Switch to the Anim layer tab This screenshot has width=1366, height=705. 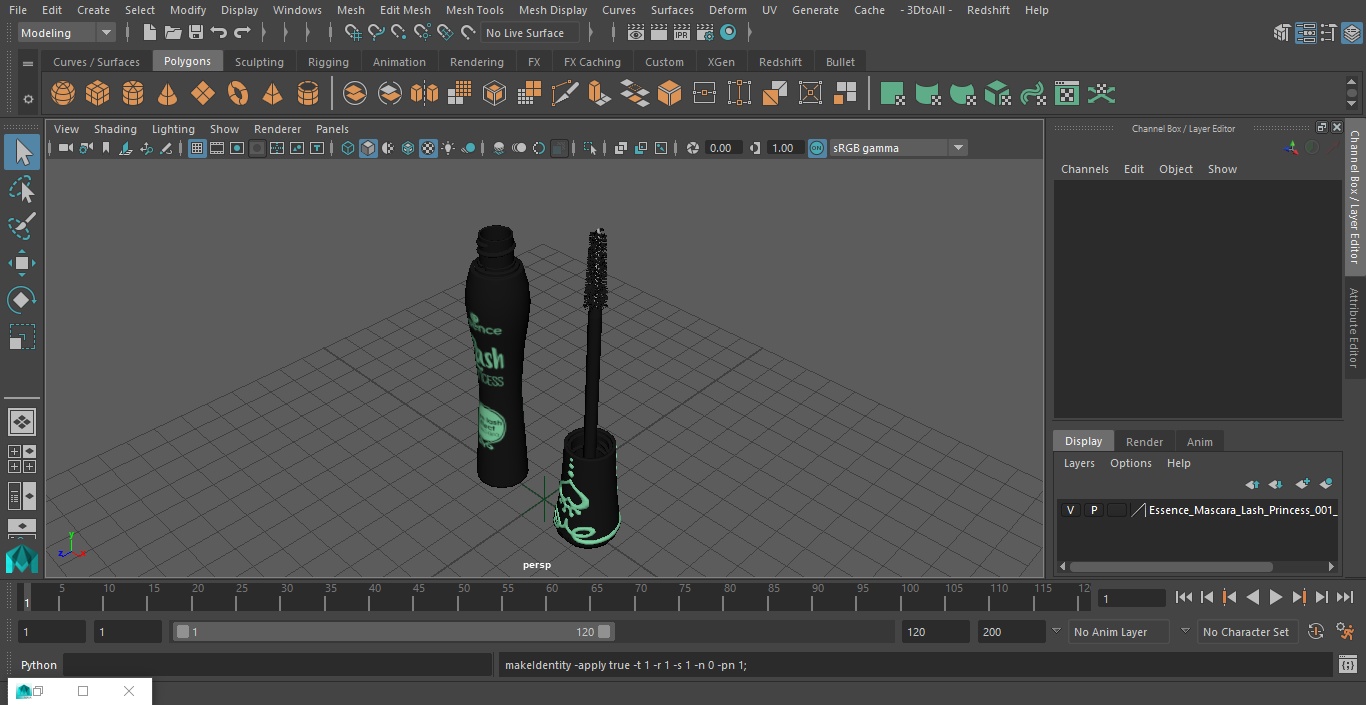pos(1199,442)
